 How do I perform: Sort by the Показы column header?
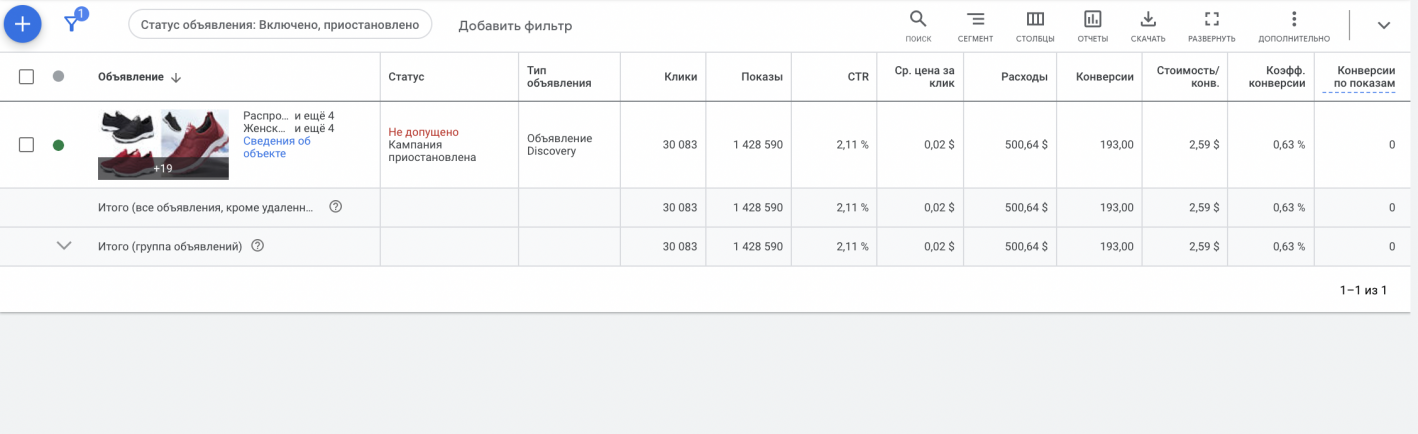pos(762,77)
